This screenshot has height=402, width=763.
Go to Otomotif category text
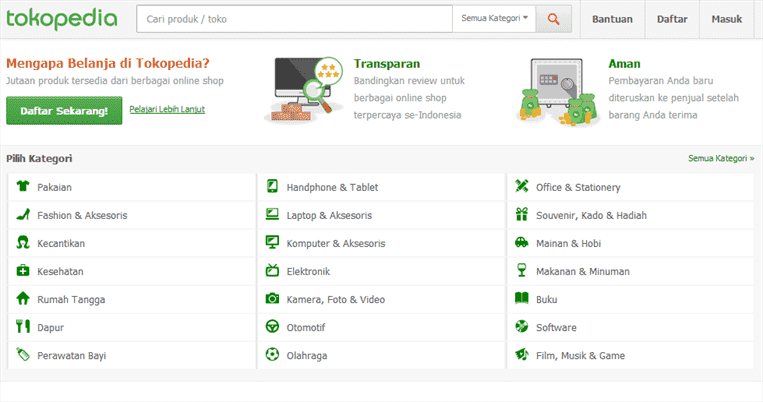306,328
